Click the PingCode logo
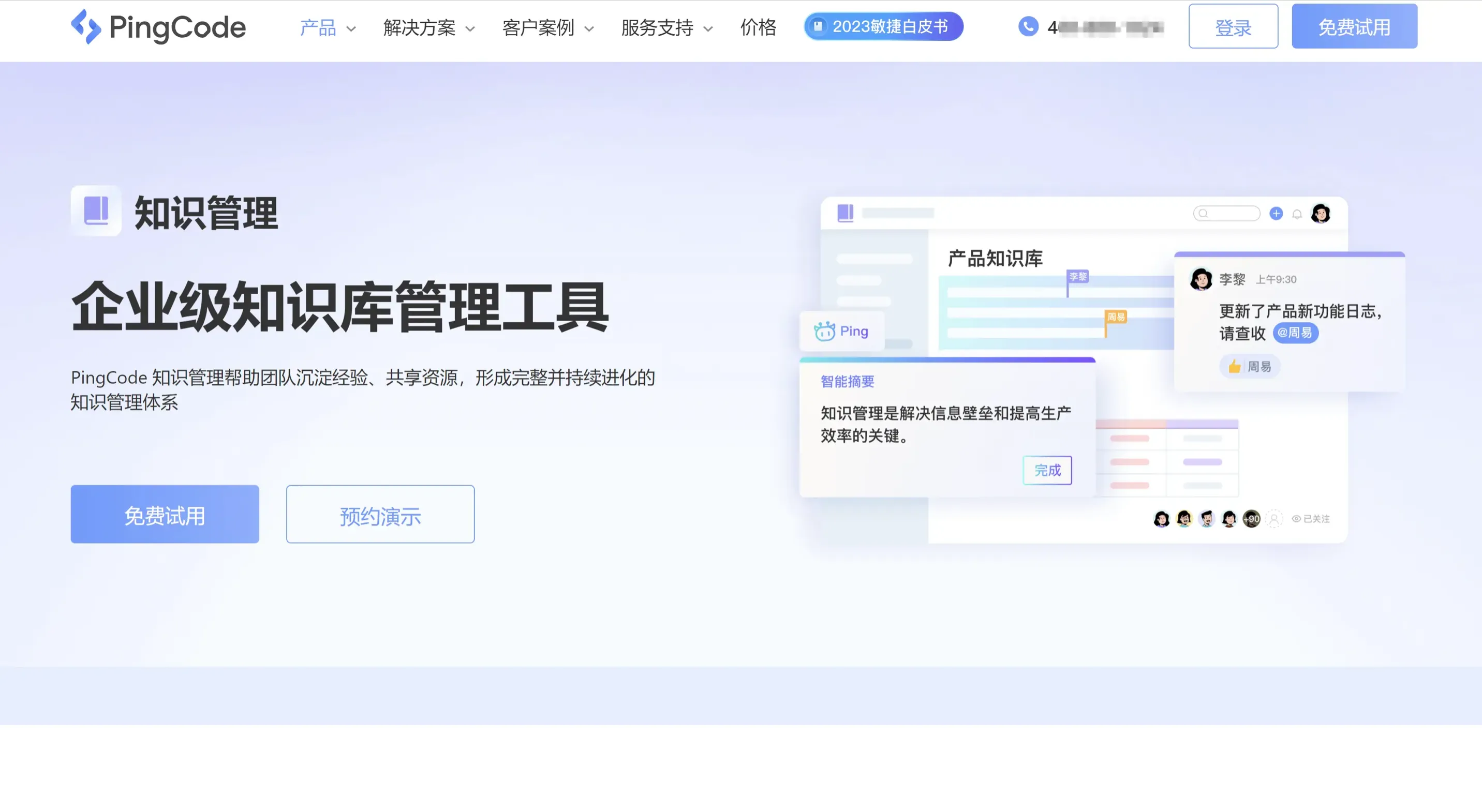Viewport: 1482px width, 812px height. [x=158, y=26]
